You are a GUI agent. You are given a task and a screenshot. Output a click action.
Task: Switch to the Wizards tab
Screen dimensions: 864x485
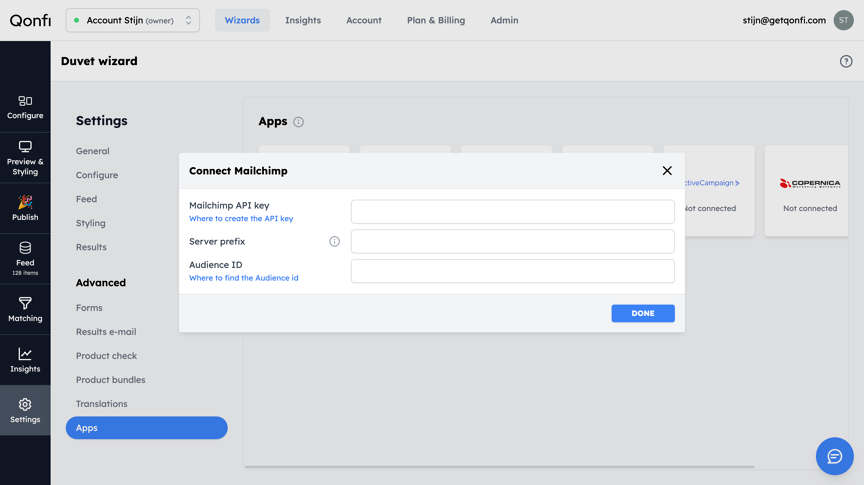[242, 20]
